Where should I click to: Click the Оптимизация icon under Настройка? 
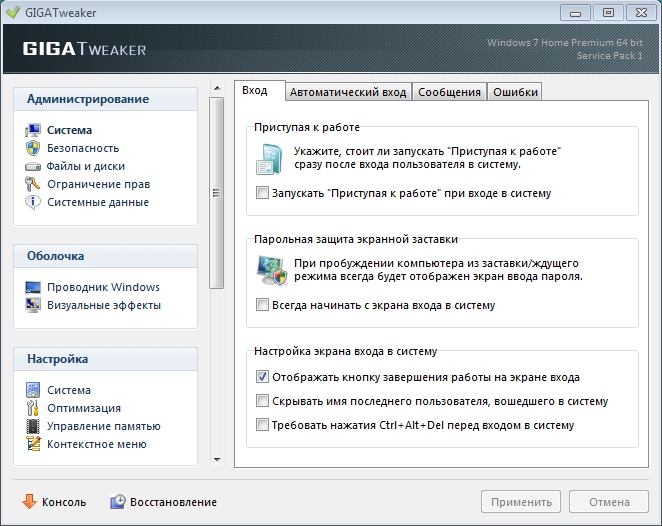[x=32, y=408]
